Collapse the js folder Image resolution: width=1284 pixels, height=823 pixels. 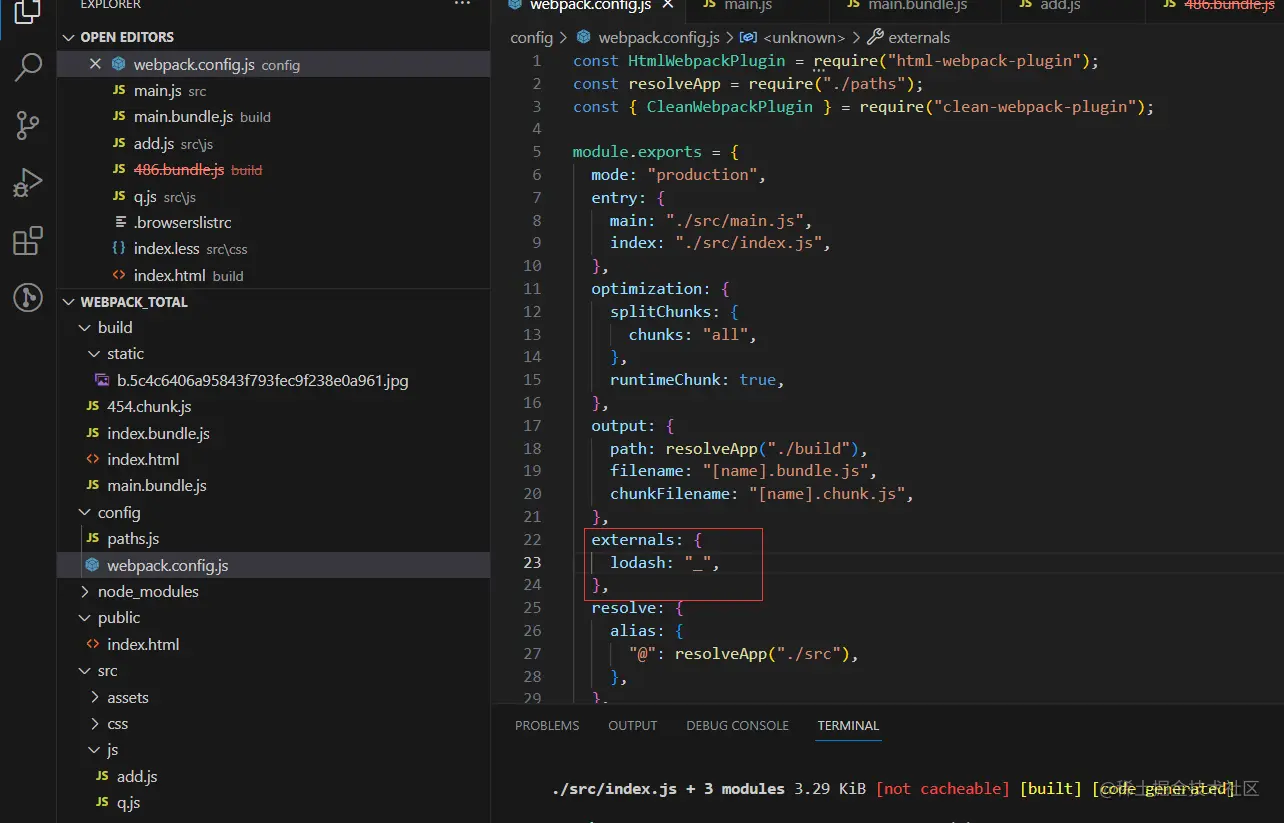tap(95, 750)
